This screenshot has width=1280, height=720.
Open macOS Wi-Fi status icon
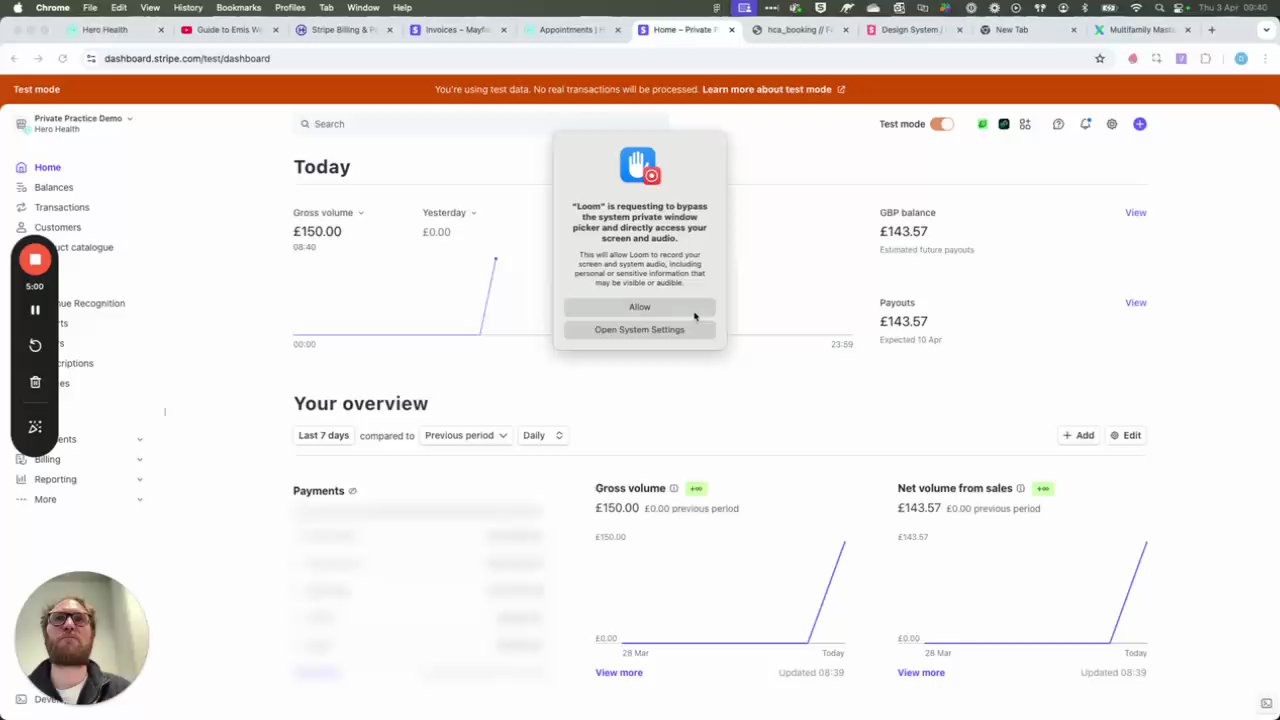pos(1136,7)
